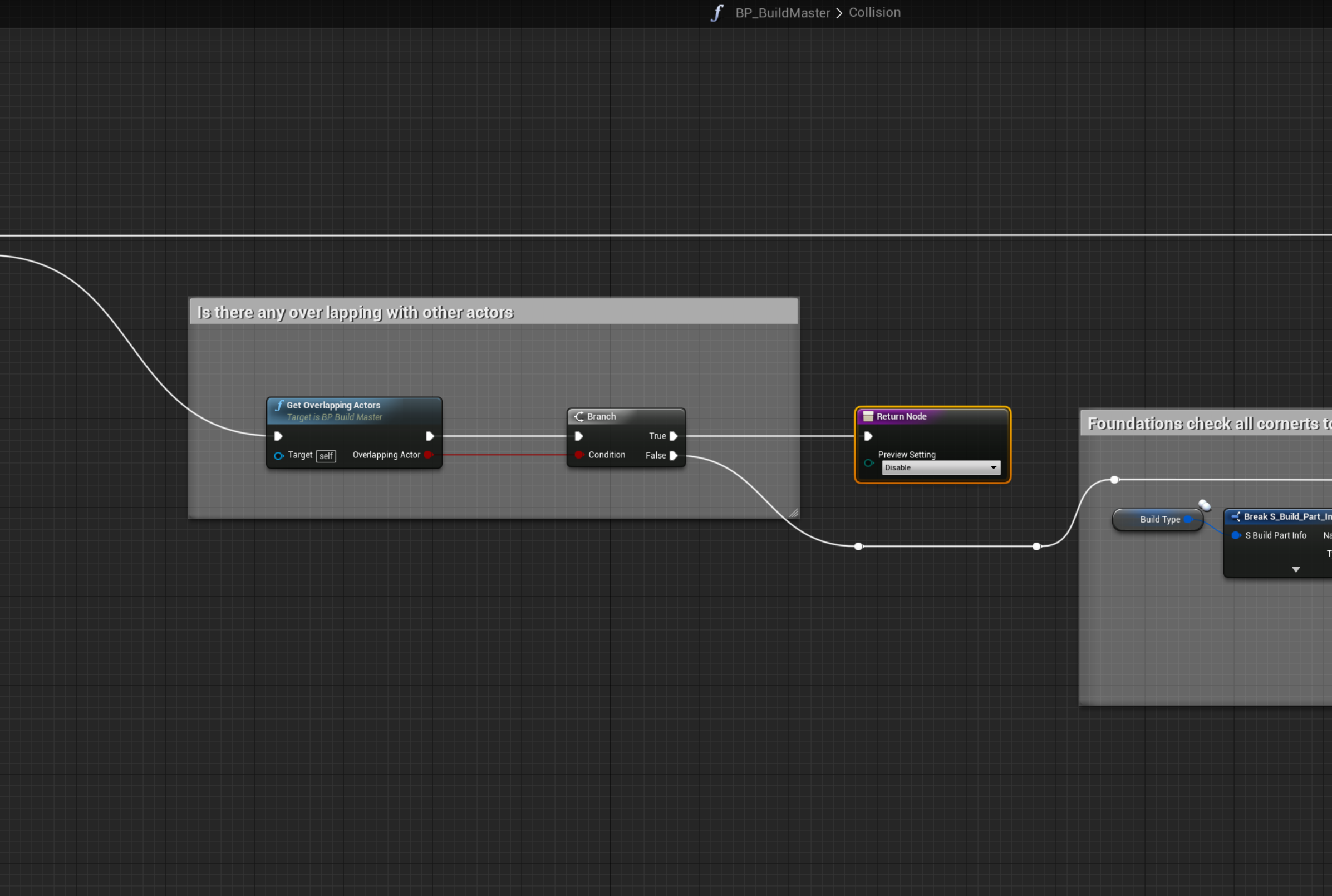The height and width of the screenshot is (896, 1332).
Task: Click the Branch False exec output pin
Action: [x=674, y=455]
